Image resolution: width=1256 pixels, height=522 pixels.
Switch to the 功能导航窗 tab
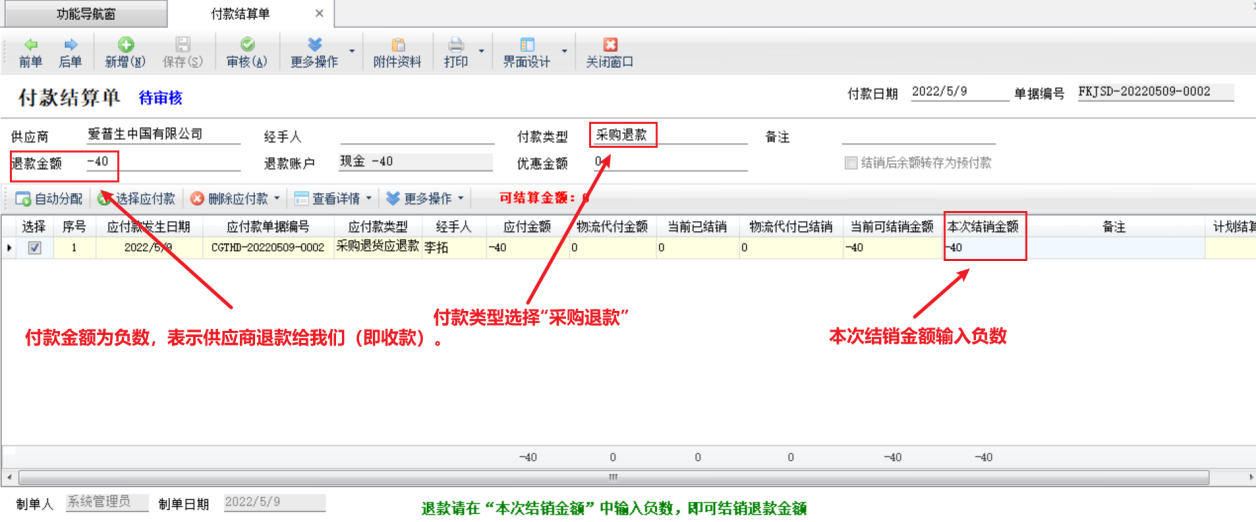tap(84, 14)
